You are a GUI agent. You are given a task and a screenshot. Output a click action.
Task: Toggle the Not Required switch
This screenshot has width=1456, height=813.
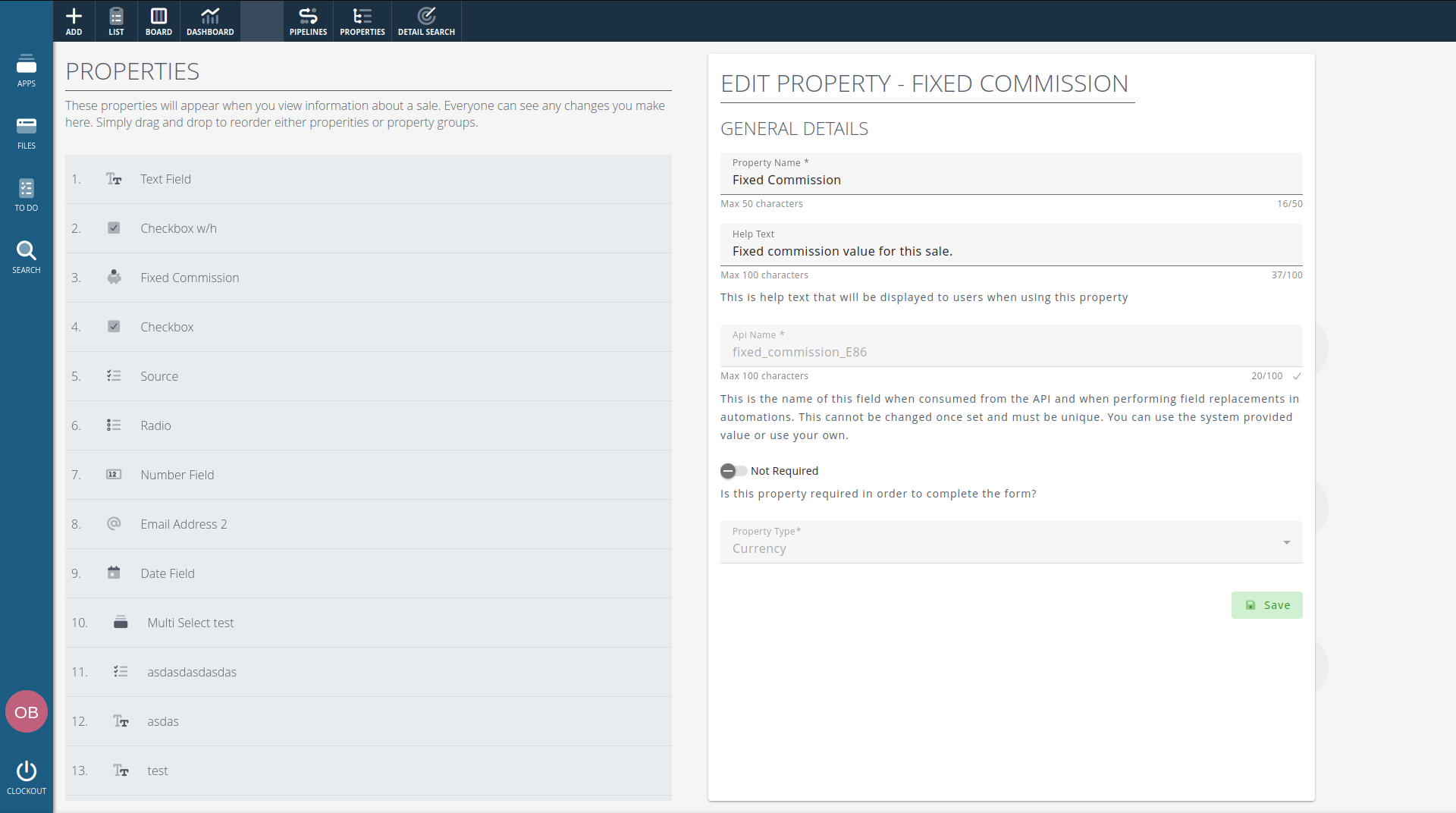coord(733,471)
